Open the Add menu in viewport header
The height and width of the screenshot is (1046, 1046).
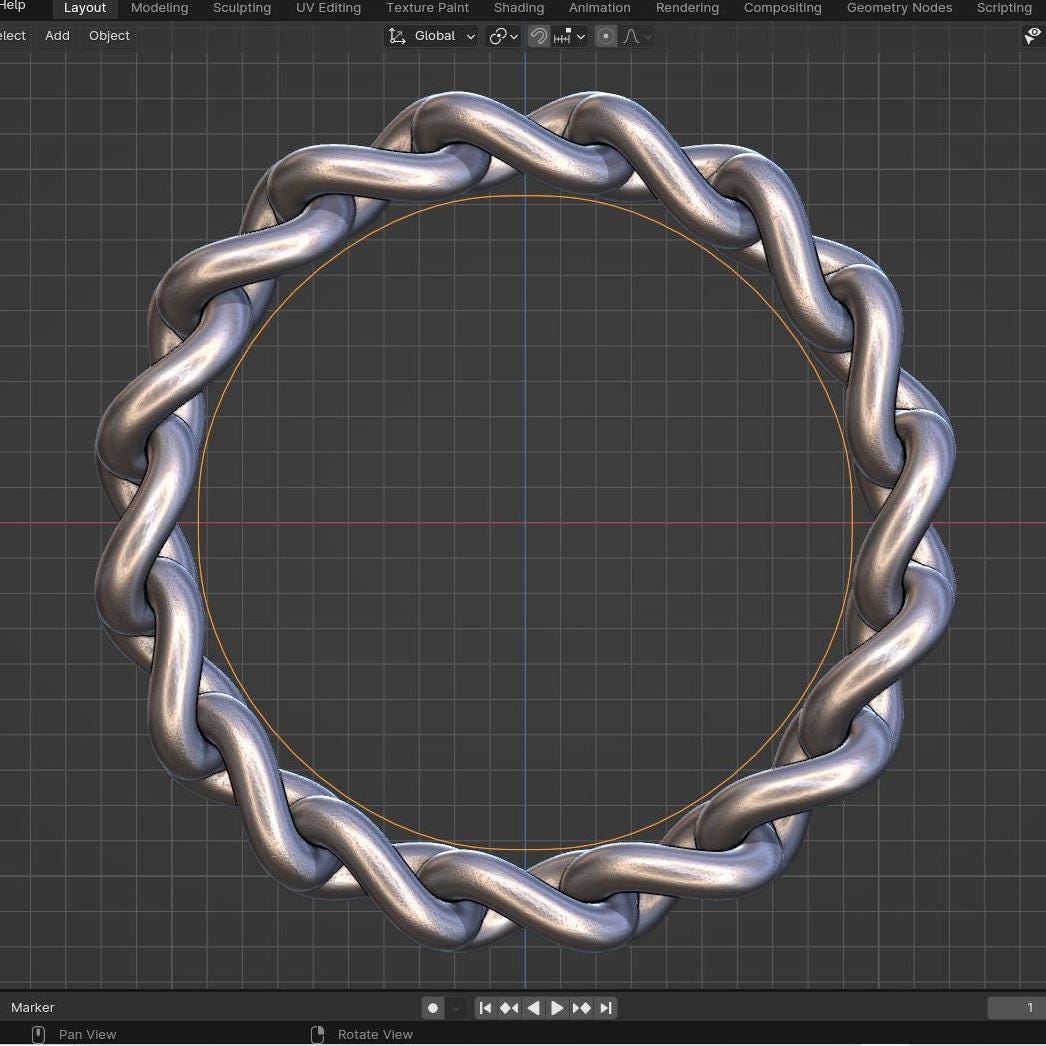pyautogui.click(x=57, y=36)
